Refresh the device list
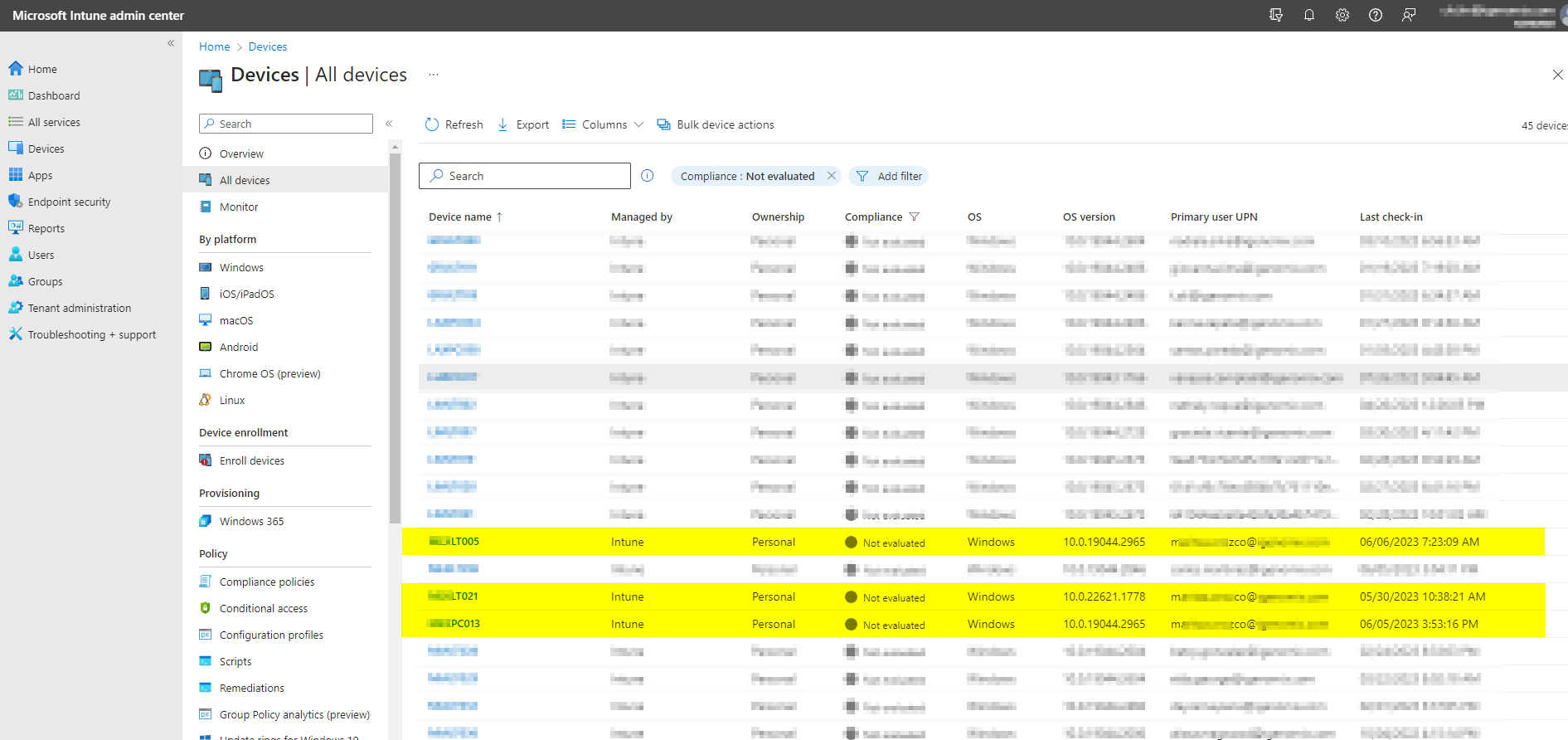This screenshot has width=1568, height=740. [x=454, y=124]
